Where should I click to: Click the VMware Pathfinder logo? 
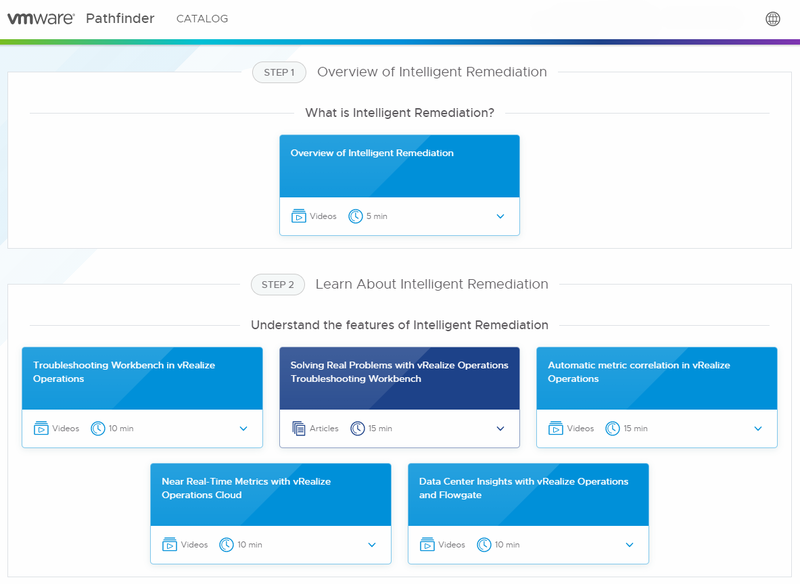pyautogui.click(x=81, y=19)
